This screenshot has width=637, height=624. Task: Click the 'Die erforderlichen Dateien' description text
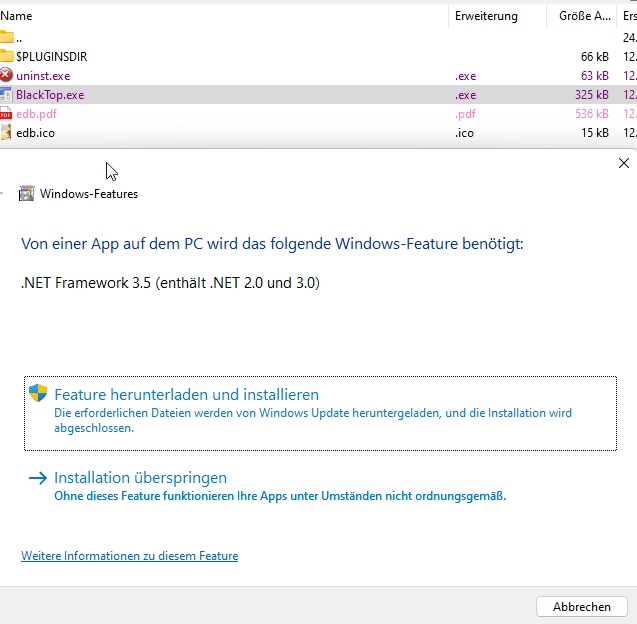[313, 420]
